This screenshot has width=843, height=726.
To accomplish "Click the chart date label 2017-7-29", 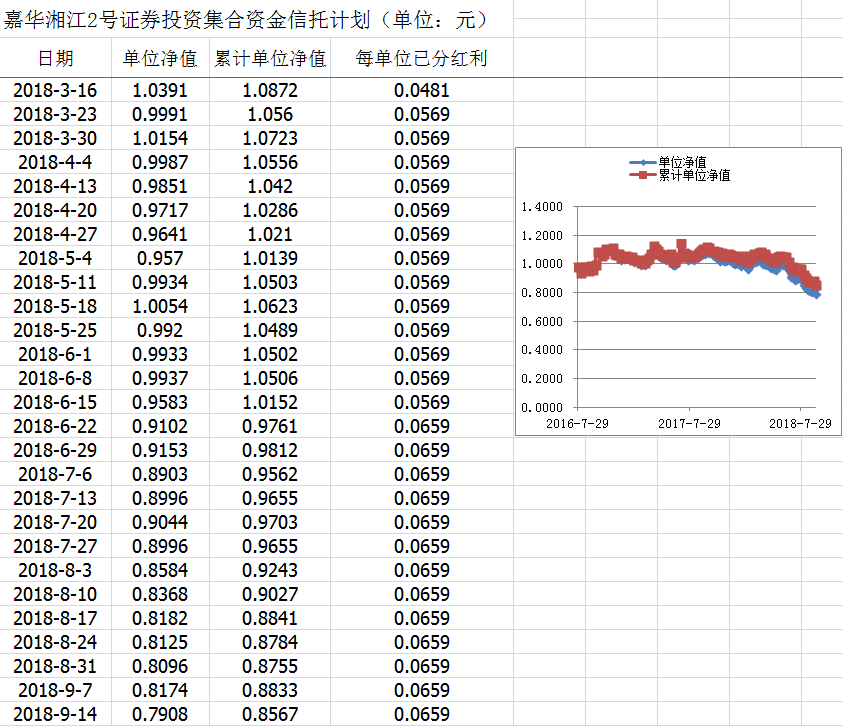I will pyautogui.click(x=689, y=424).
